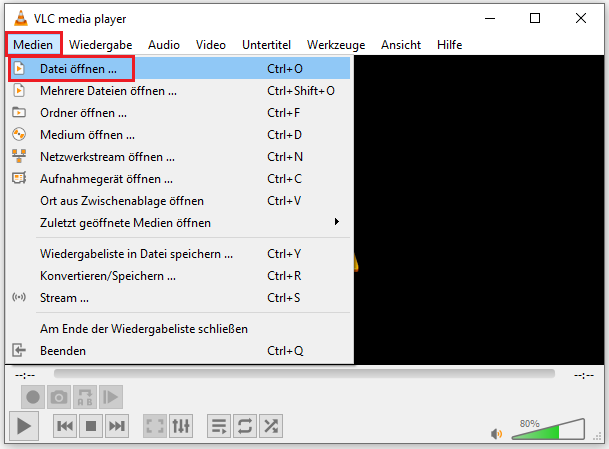609x449 pixels.
Task: Choose 'Medium öffnen ...' entry
Action: [x=179, y=135]
